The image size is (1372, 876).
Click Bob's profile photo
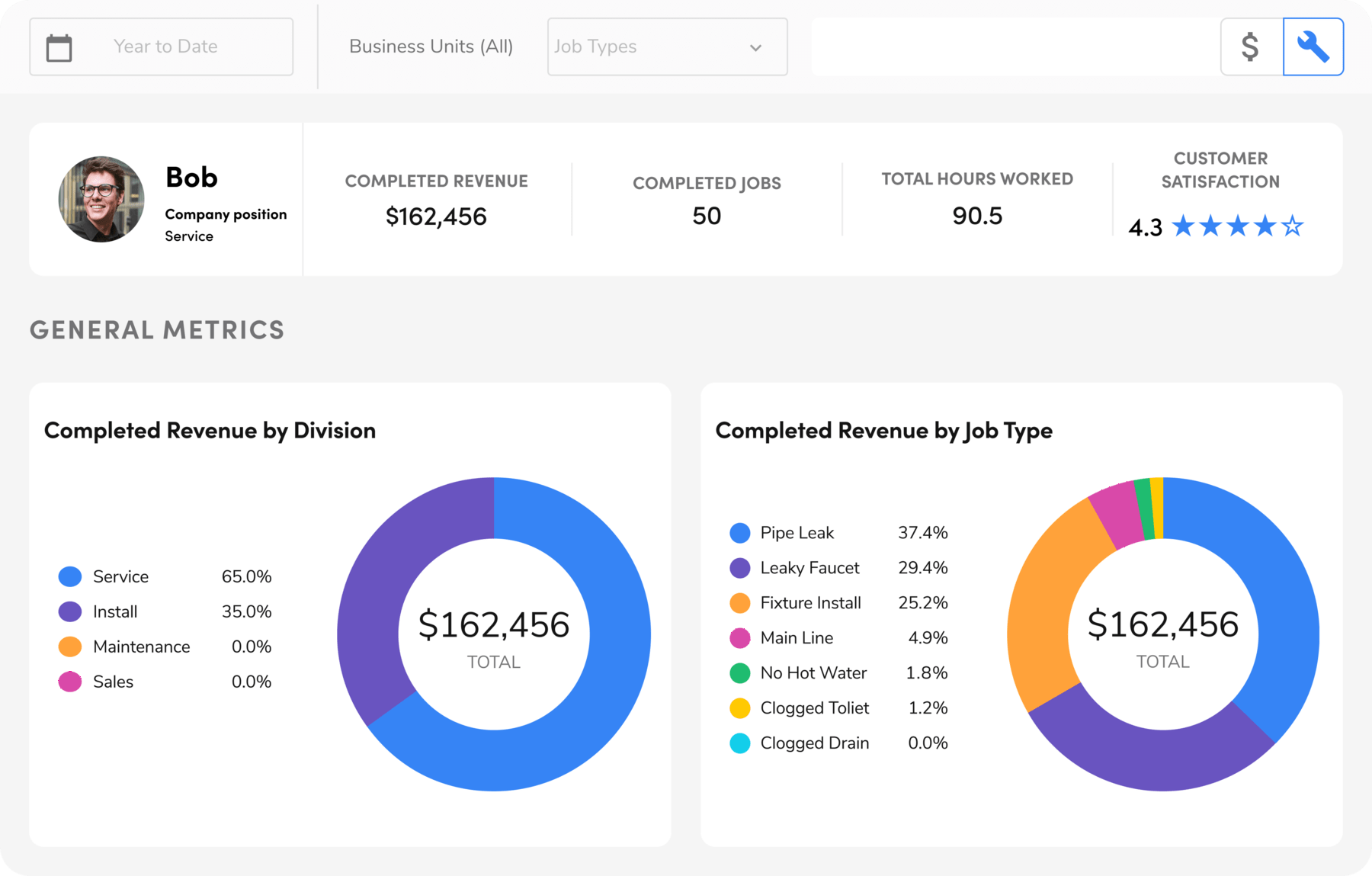(101, 200)
